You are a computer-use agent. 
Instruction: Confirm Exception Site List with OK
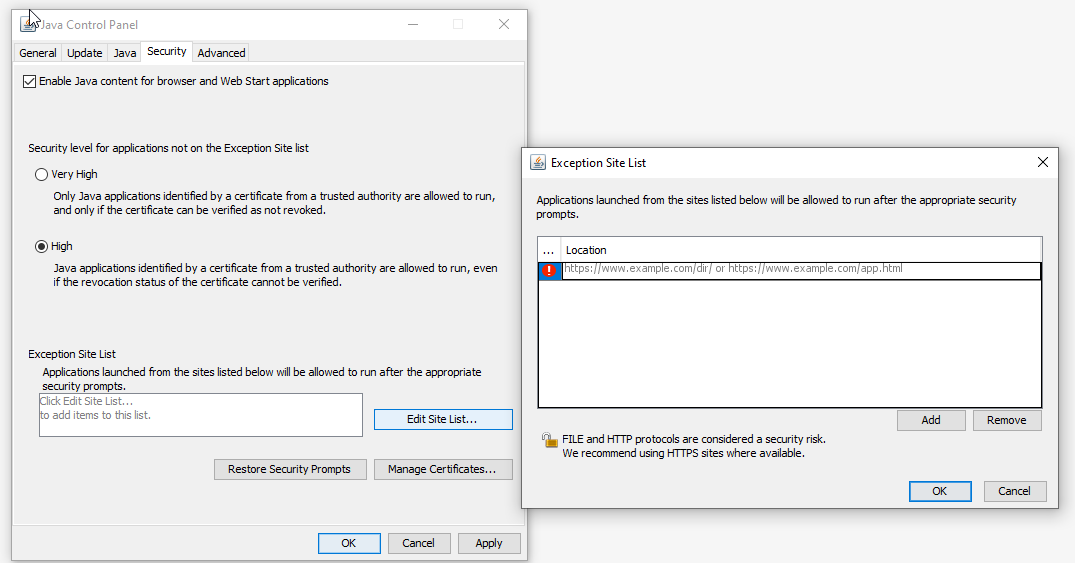940,491
